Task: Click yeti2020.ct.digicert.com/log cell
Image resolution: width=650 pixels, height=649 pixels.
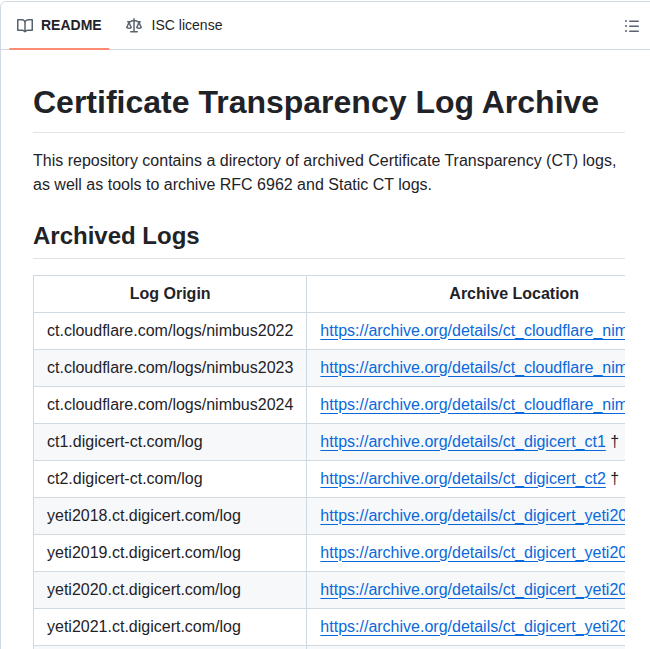Action: pyautogui.click(x=170, y=590)
